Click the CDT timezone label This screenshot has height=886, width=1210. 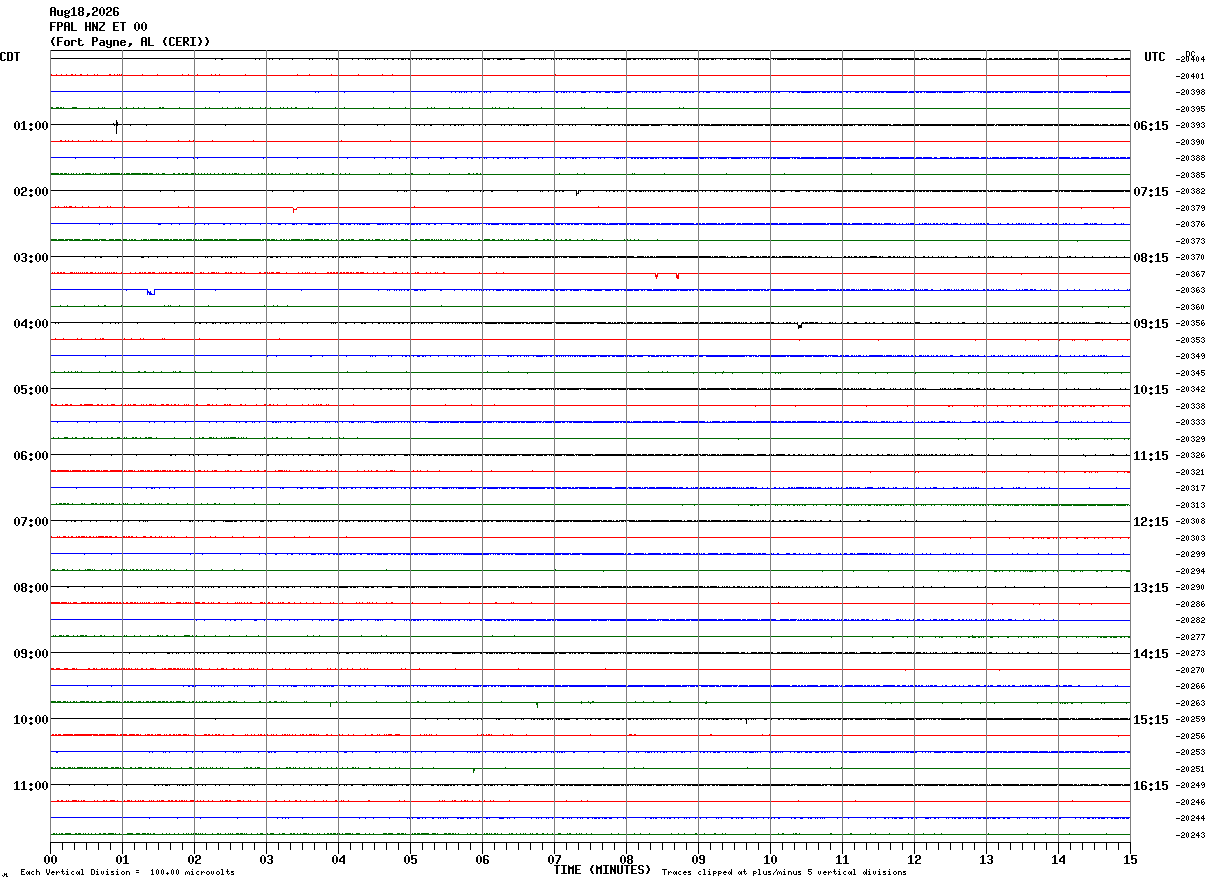[10, 57]
